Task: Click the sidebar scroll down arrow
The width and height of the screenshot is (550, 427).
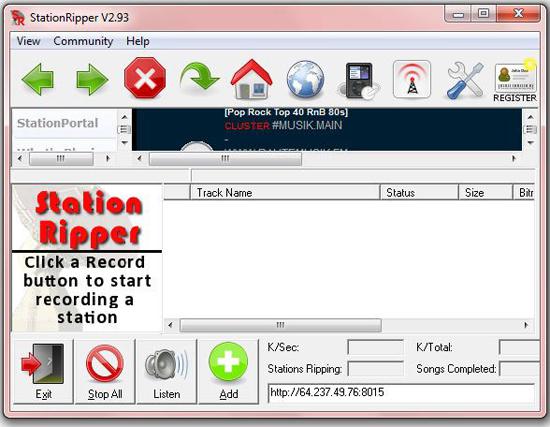Action: (x=124, y=142)
